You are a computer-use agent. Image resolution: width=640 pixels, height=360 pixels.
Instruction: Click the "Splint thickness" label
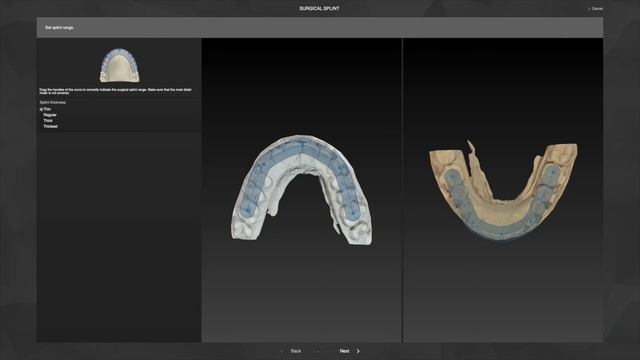point(53,102)
